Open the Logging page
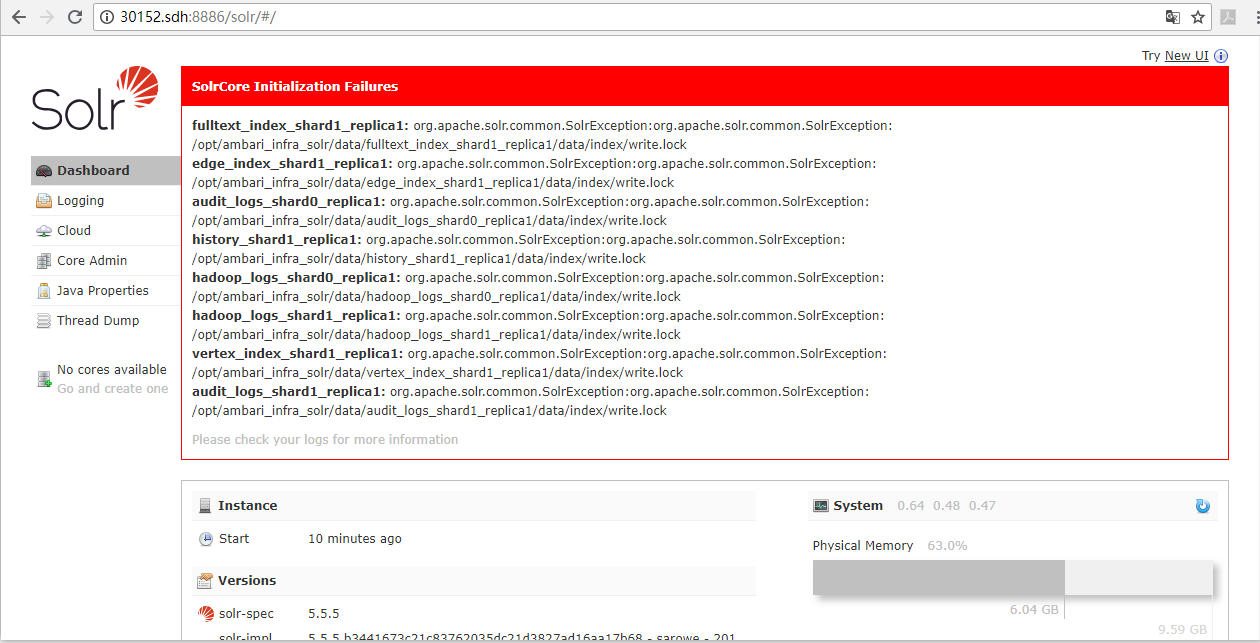Screen dimensions: 1260x643 coord(106,201)
